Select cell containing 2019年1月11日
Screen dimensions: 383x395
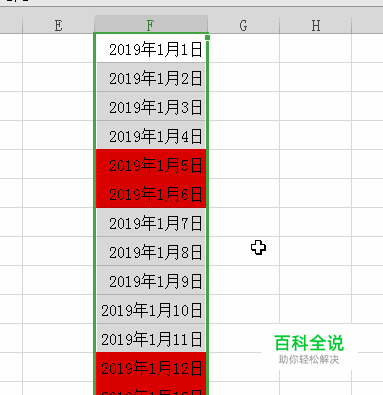pyautogui.click(x=151, y=338)
